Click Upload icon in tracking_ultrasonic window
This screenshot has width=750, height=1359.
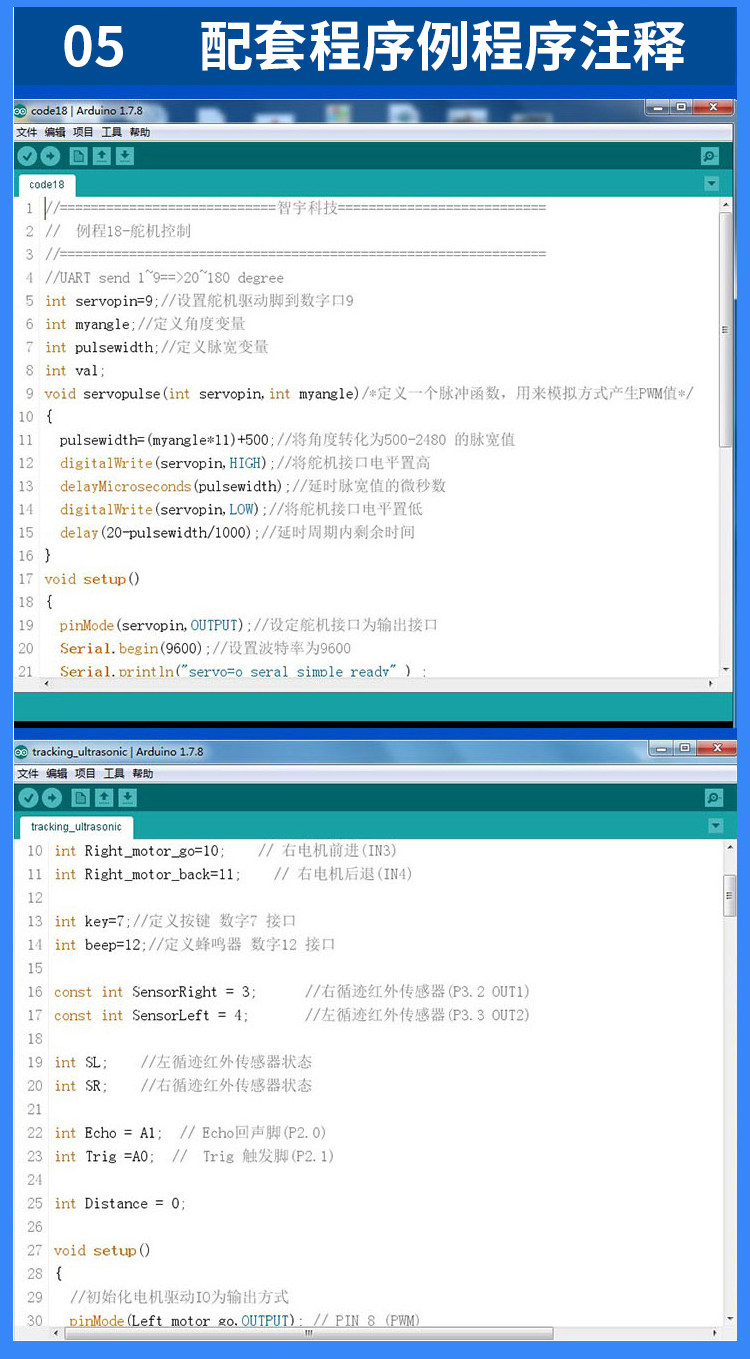pyautogui.click(x=51, y=798)
